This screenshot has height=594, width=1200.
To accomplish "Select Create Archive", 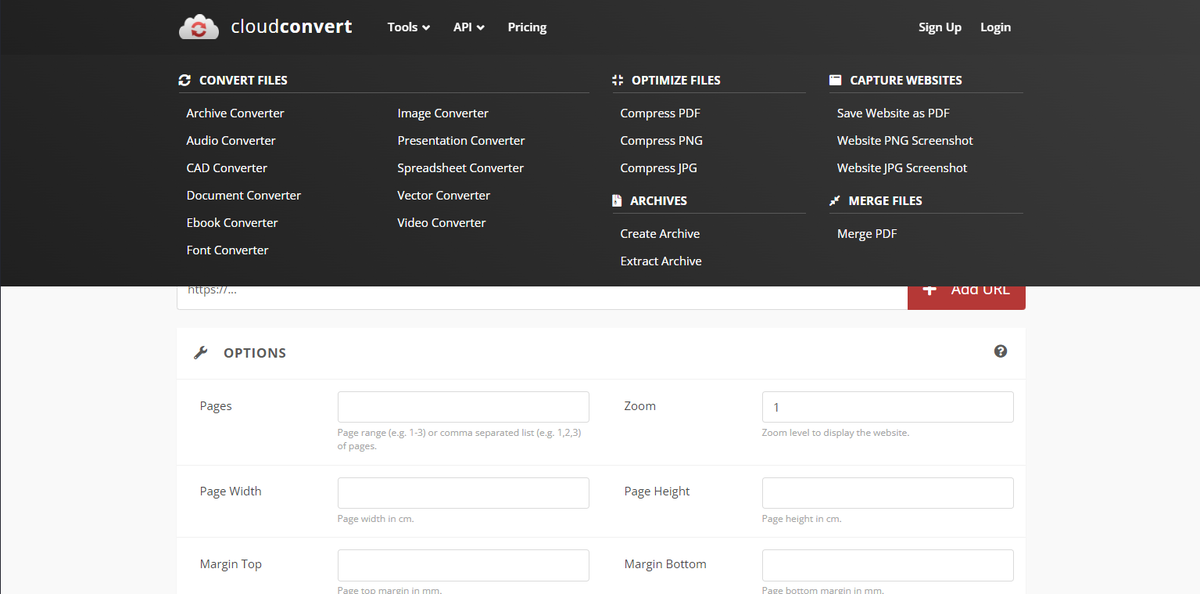I will pyautogui.click(x=660, y=234).
